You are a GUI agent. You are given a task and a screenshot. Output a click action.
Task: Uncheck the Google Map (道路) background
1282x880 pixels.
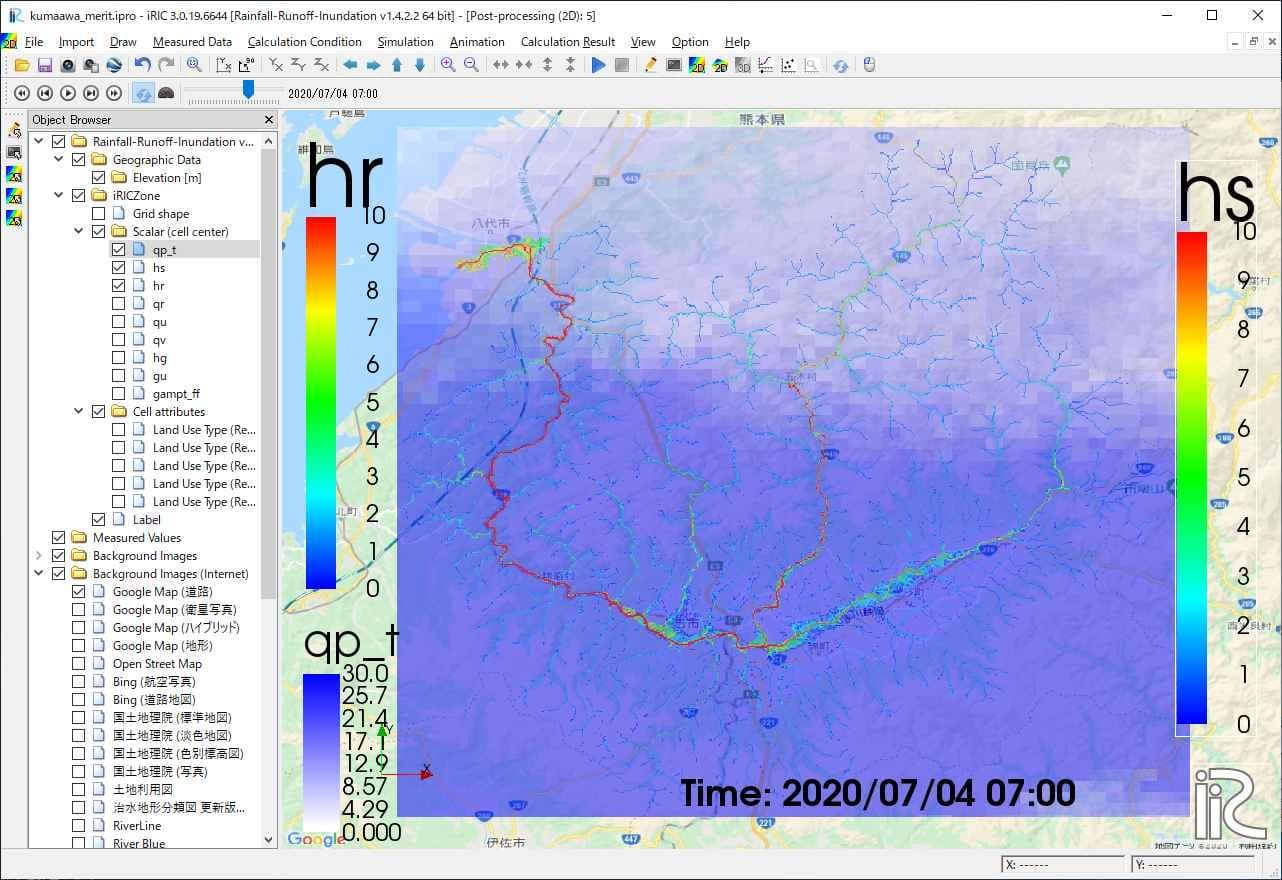coord(79,592)
